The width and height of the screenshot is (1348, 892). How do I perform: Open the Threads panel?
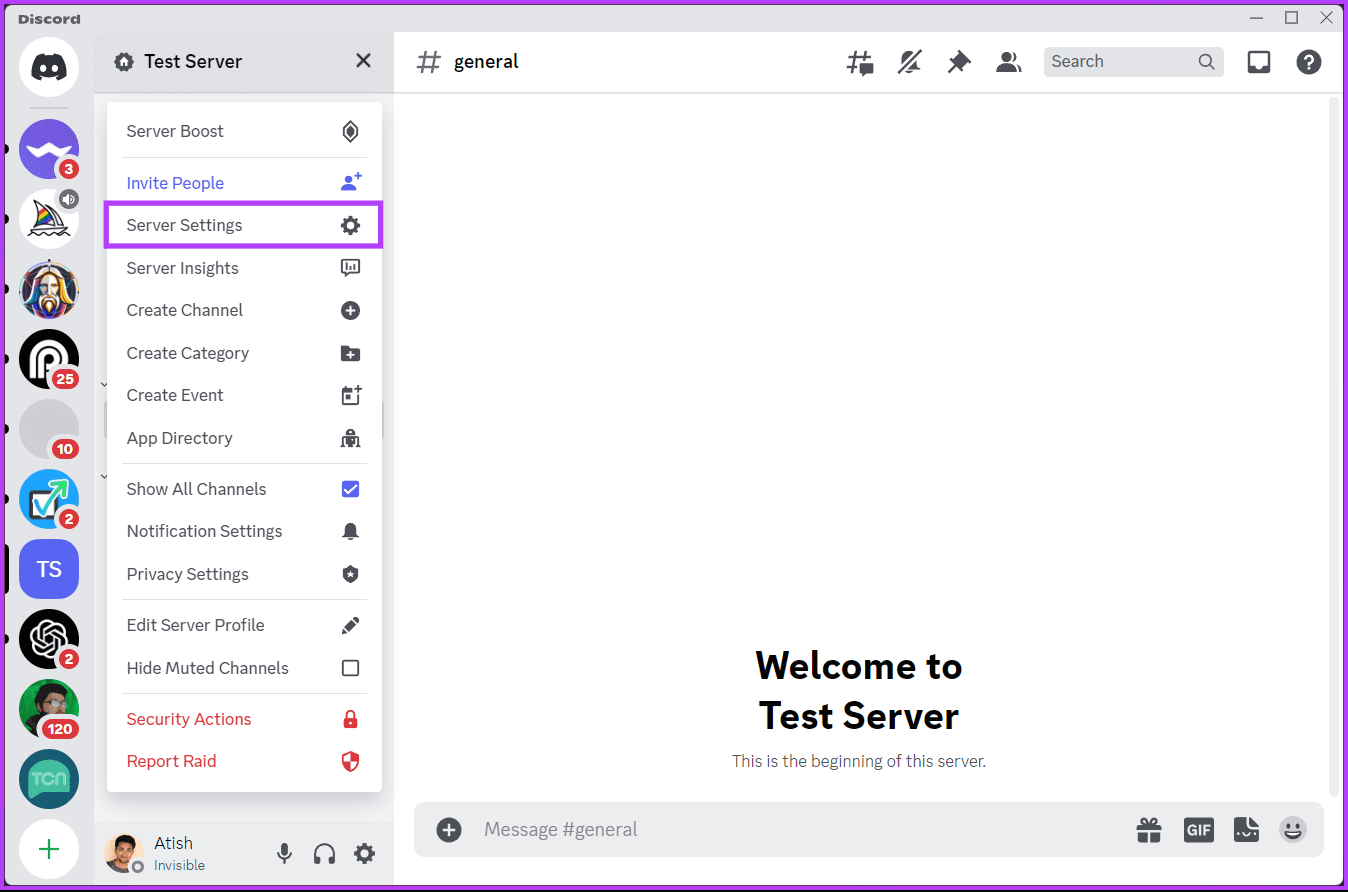pyautogui.click(x=859, y=61)
